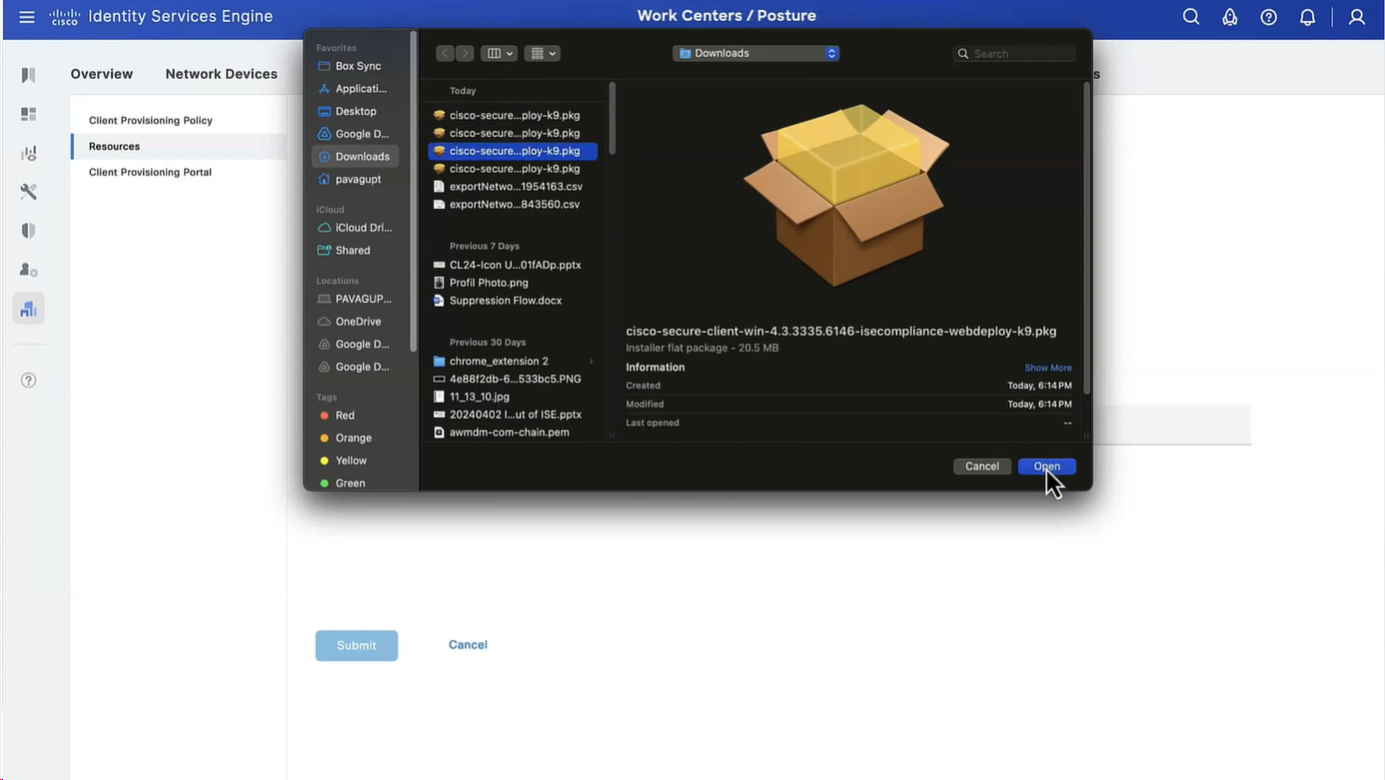Image resolution: width=1385 pixels, height=780 pixels.
Task: Click the Open button in file dialog
Action: (x=1046, y=466)
